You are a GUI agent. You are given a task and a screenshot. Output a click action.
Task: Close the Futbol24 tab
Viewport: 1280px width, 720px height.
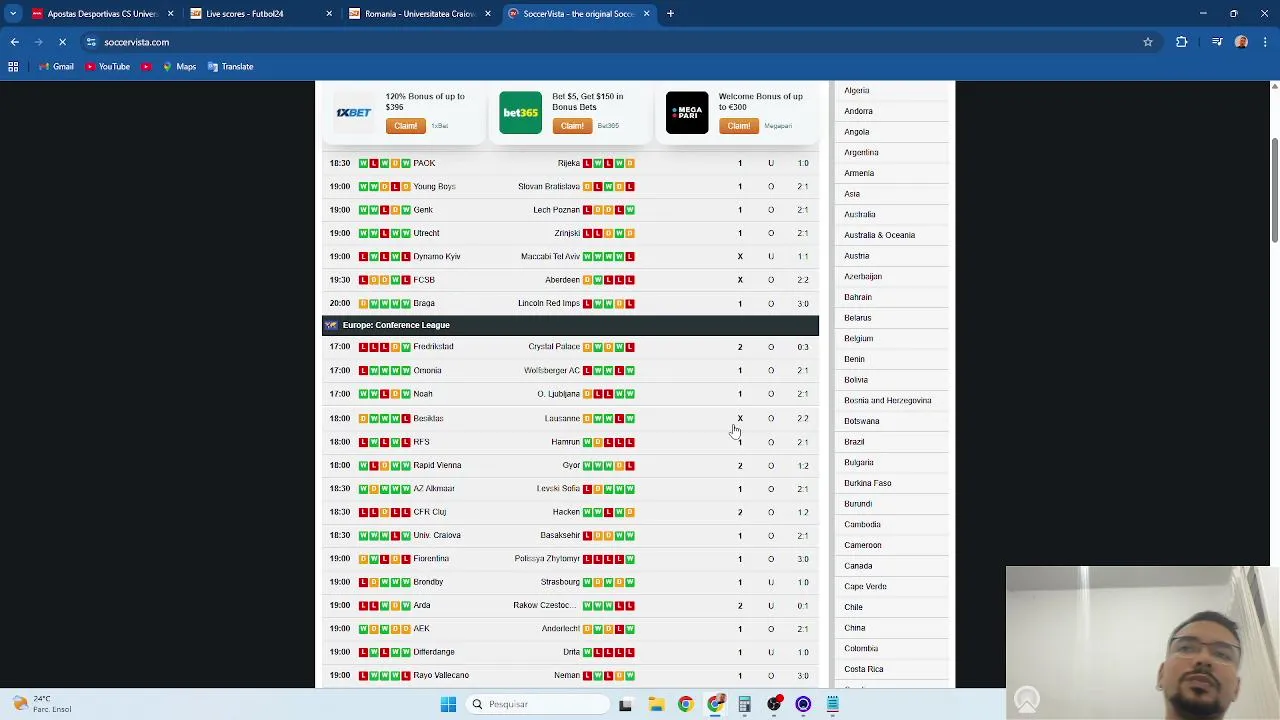pyautogui.click(x=329, y=14)
